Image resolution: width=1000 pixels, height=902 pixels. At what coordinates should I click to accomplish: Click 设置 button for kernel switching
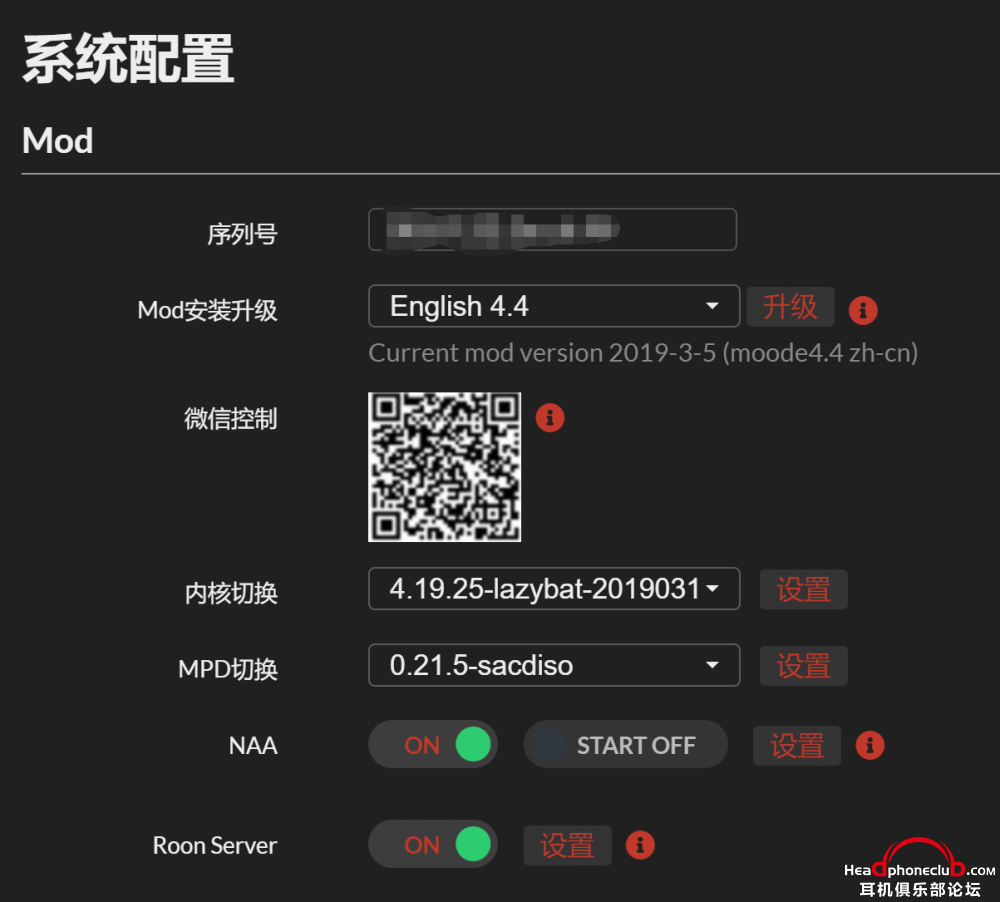coord(803,589)
